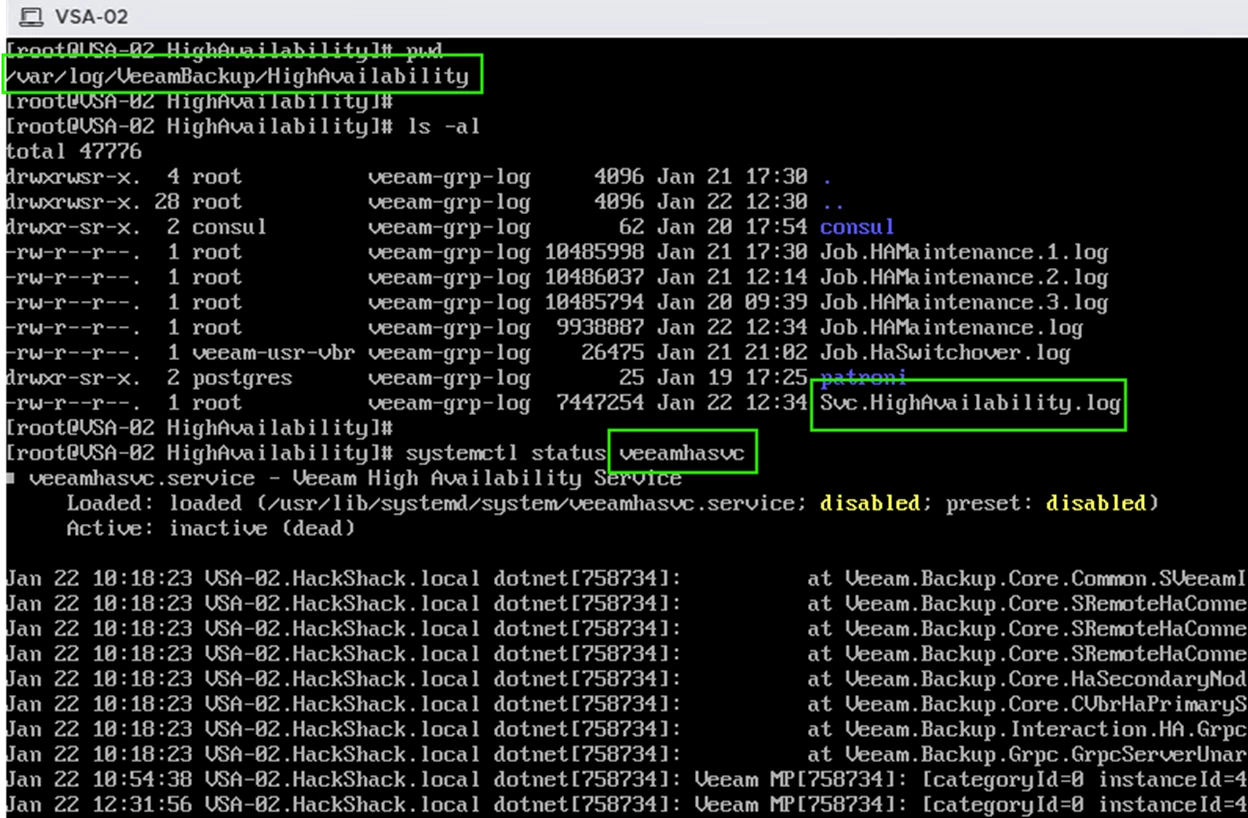Click 'at Veeam.Backup.Core.HaSecondaryNod' log text
Screen dimensions: 1248x818
1027,679
